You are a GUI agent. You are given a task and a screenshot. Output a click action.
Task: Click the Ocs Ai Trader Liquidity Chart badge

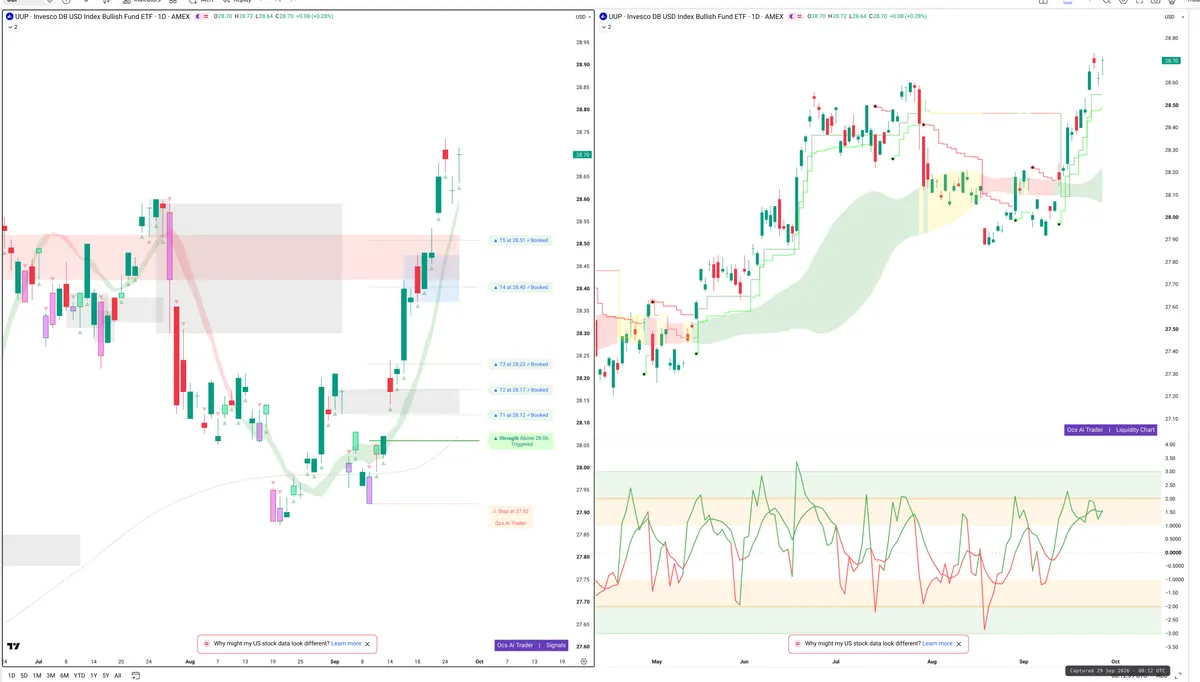[x=1112, y=430]
